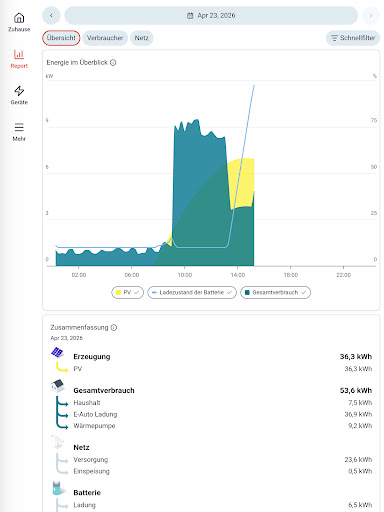The height and width of the screenshot is (512, 384).
Task: Switch to Verbraucher tab
Action: tap(105, 38)
